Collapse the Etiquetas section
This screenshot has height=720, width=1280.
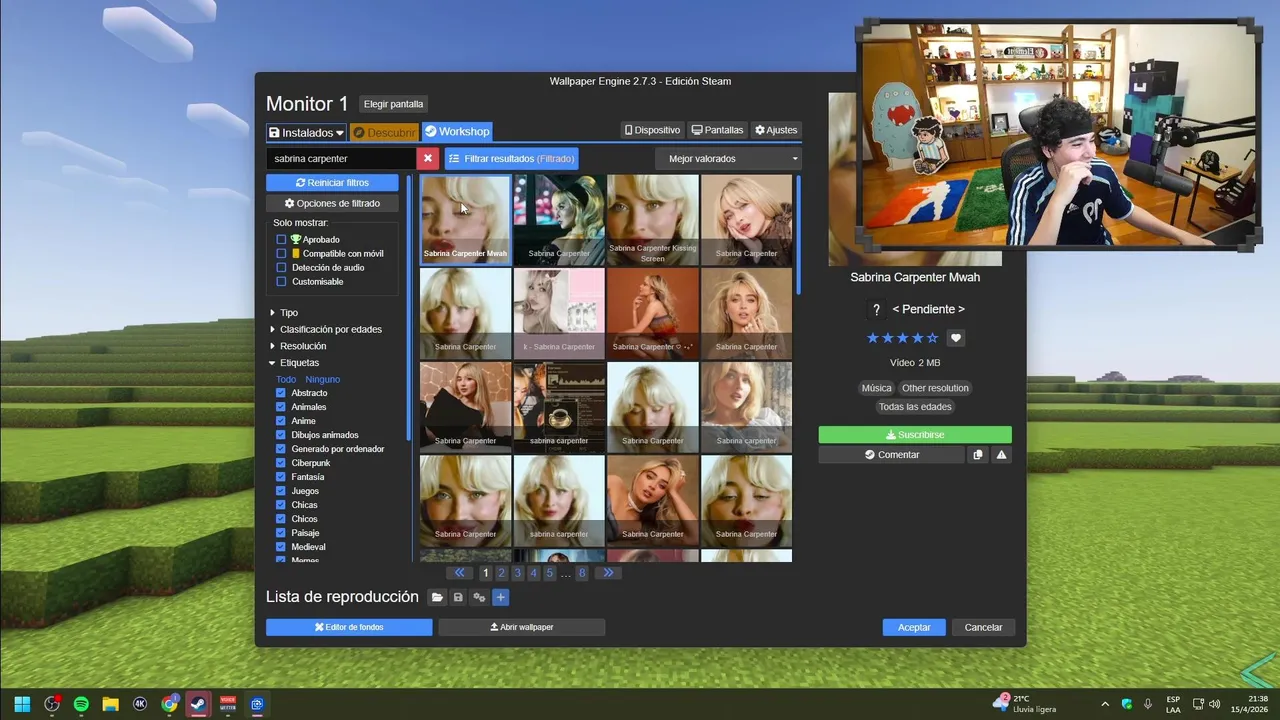pos(294,363)
